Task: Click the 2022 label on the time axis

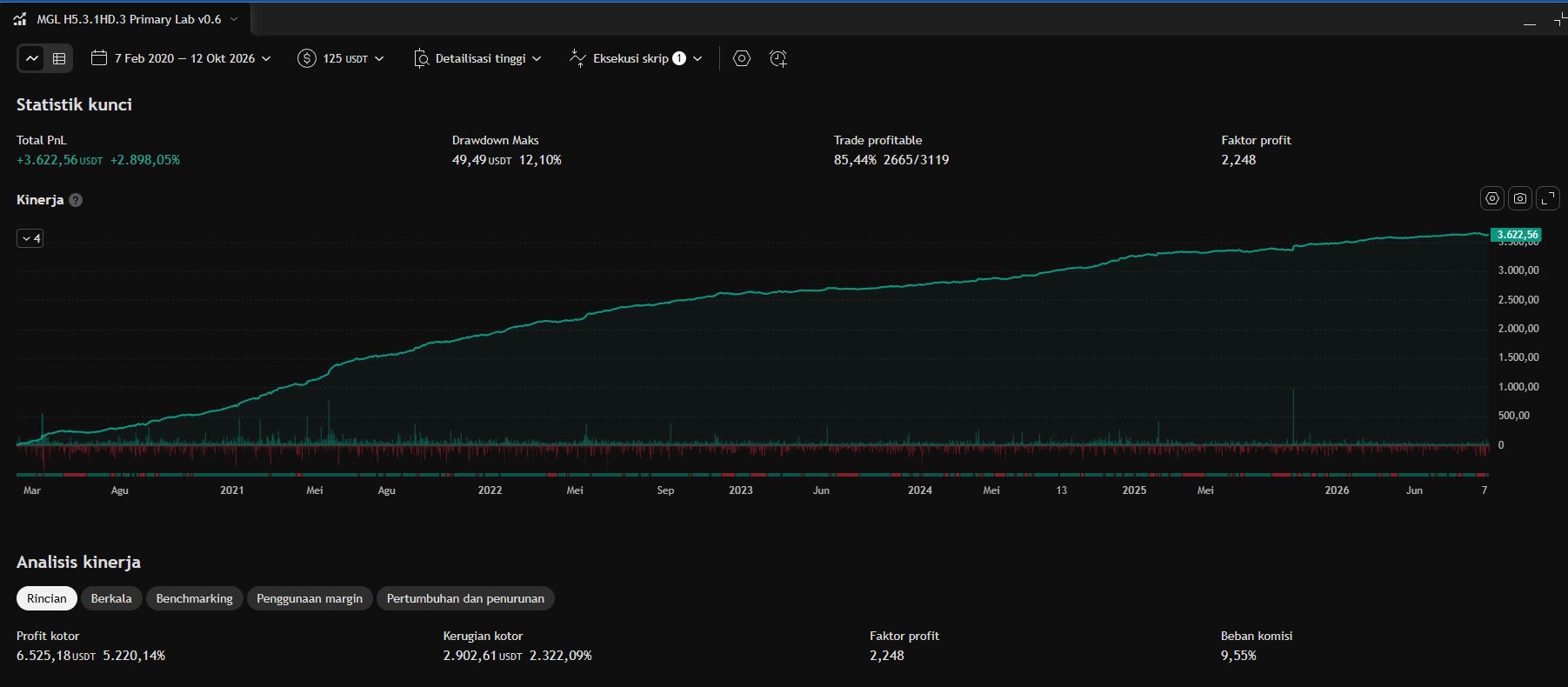Action: (490, 490)
